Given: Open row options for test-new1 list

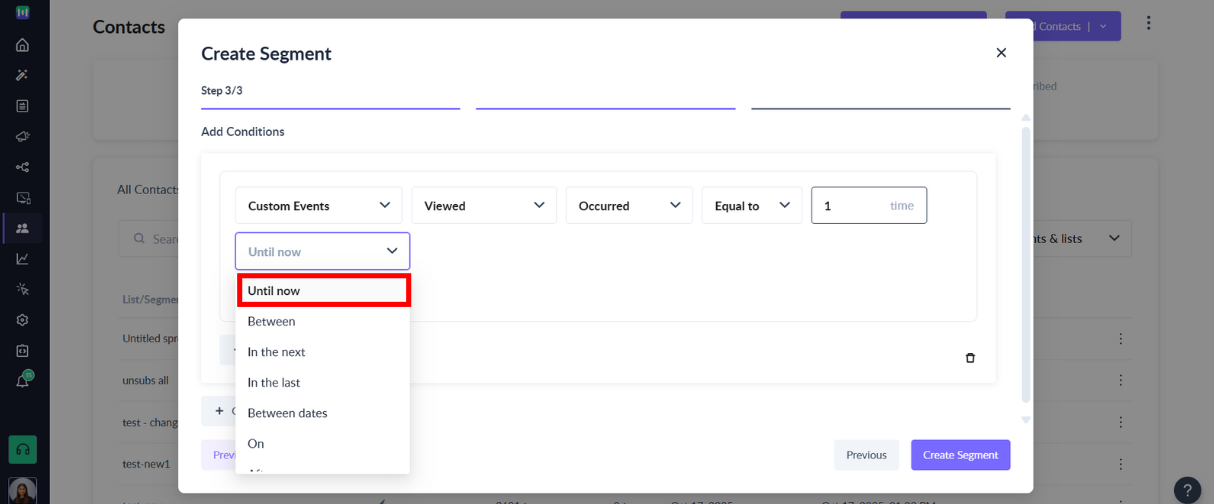Looking at the screenshot, I should pos(1121,464).
